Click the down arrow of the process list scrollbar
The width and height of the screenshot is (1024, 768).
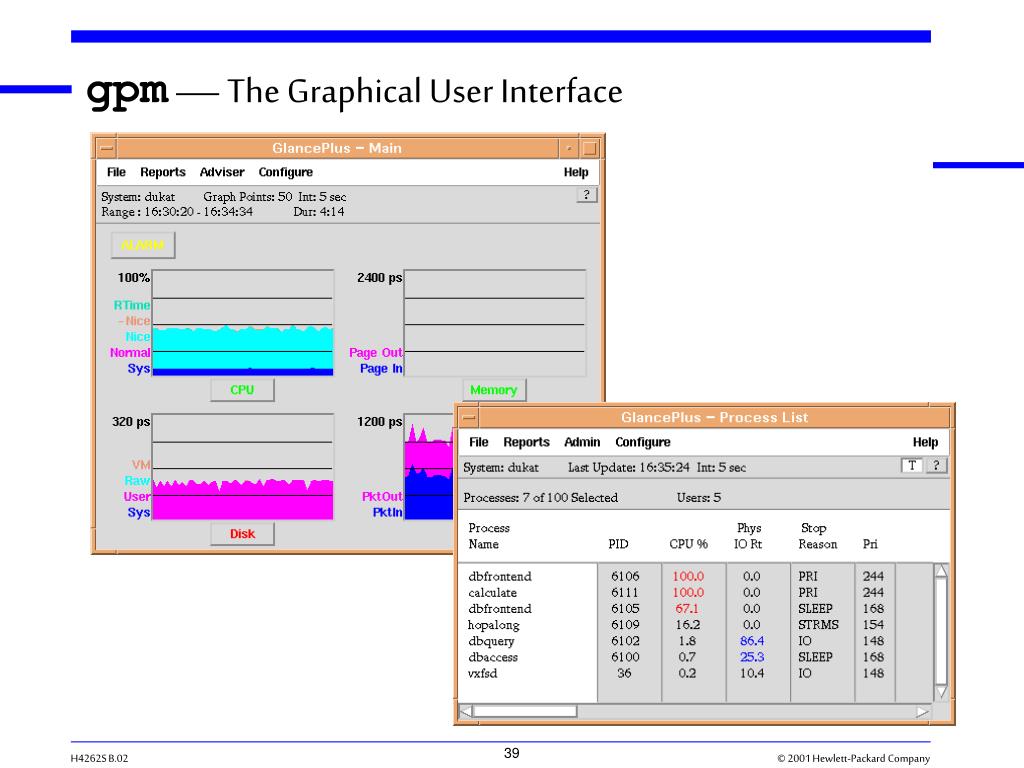pos(941,692)
